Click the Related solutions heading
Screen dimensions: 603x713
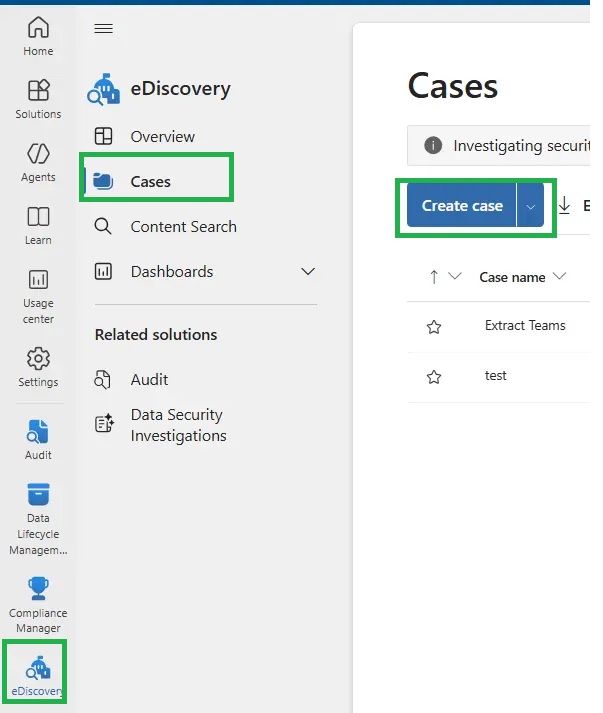156,335
